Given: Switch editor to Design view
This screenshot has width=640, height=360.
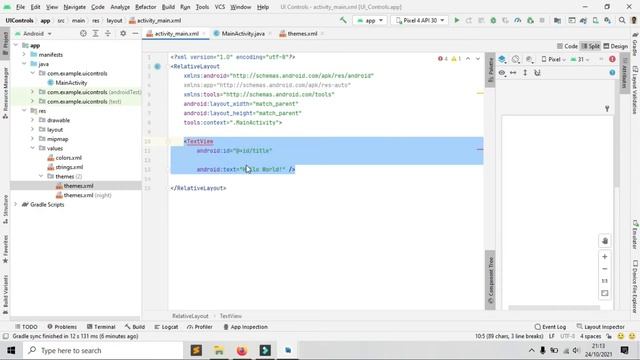Looking at the screenshot, I should pyautogui.click(x=616, y=46).
